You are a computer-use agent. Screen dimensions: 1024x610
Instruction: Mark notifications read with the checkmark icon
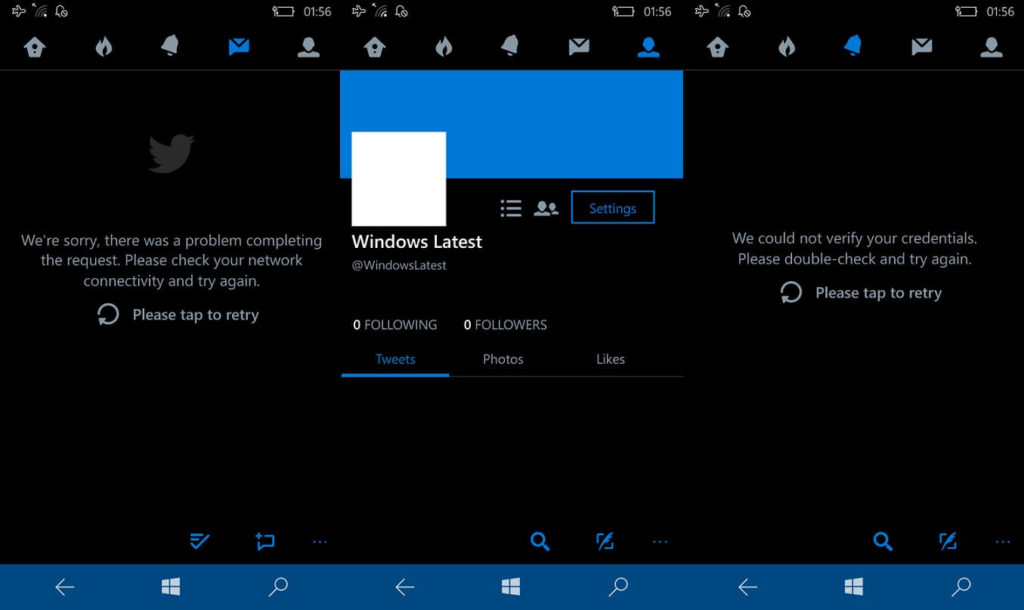198,541
